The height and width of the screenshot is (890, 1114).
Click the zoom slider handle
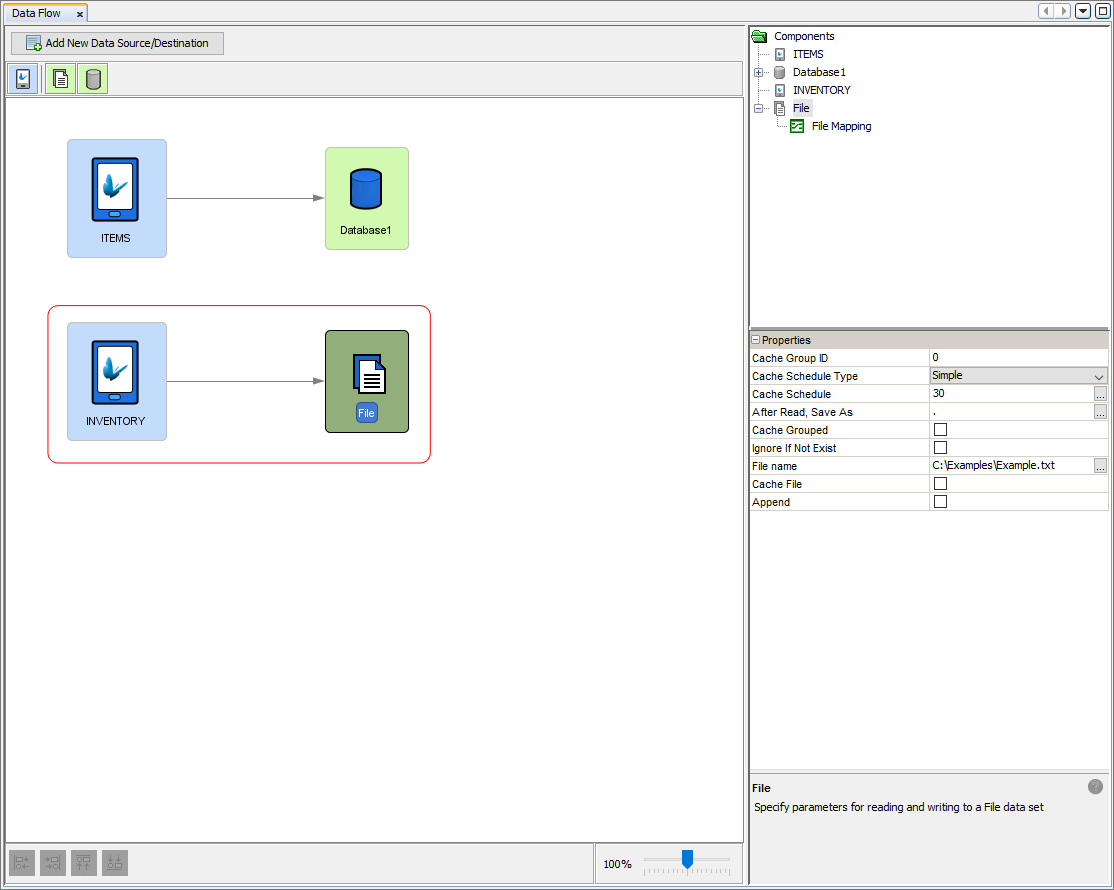pos(687,859)
